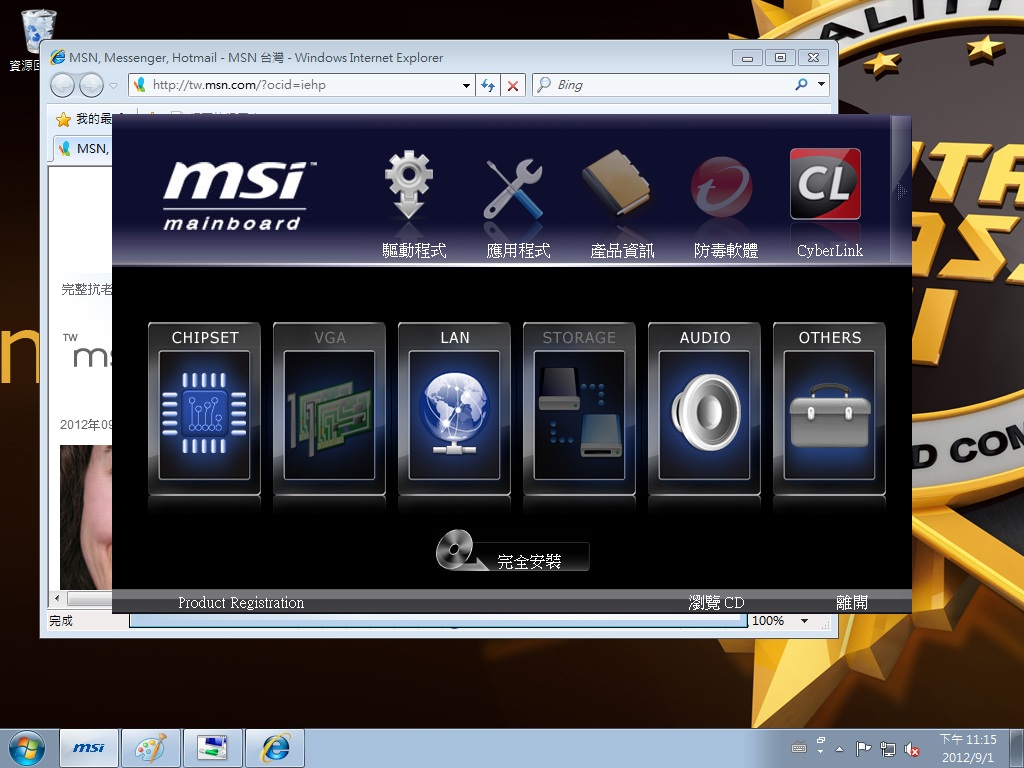Select the 產品資訊 notebook tab
The width and height of the screenshot is (1024, 768).
[622, 204]
